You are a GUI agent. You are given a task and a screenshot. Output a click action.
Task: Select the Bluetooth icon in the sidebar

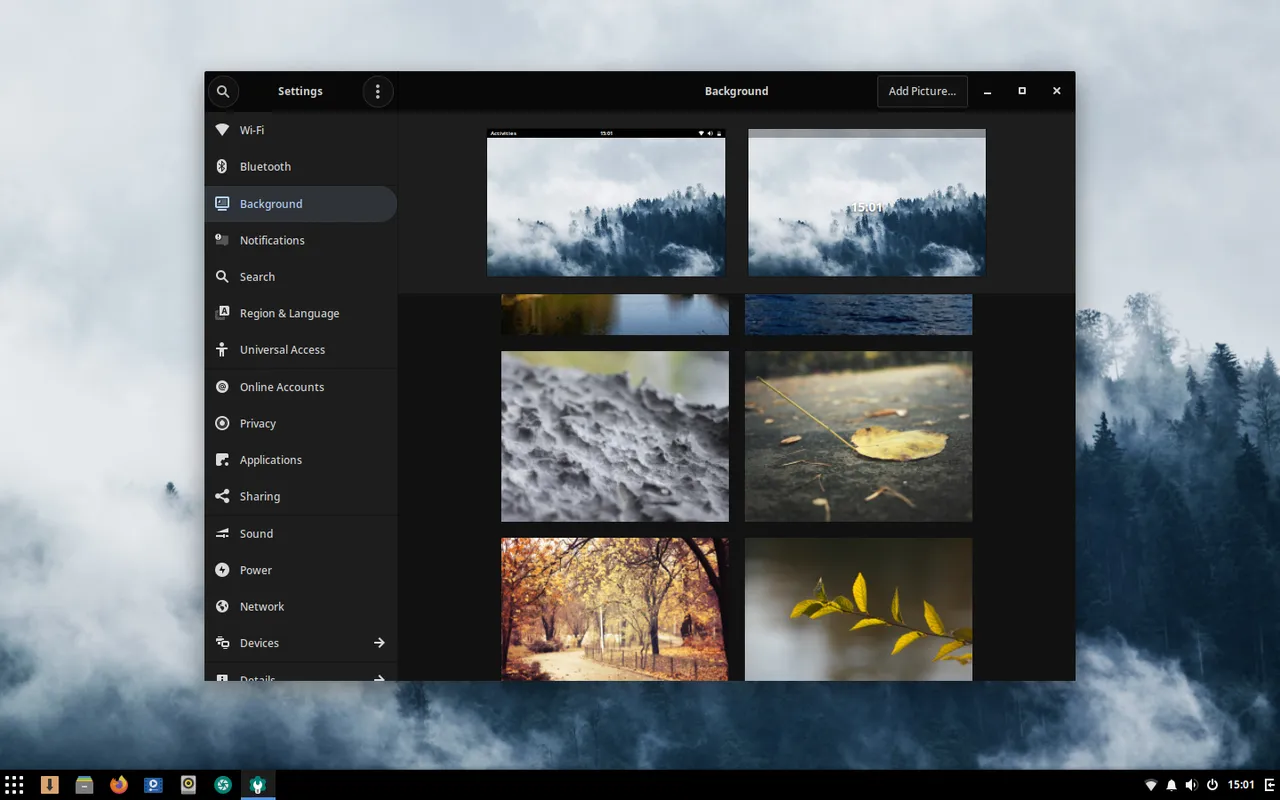(x=222, y=167)
